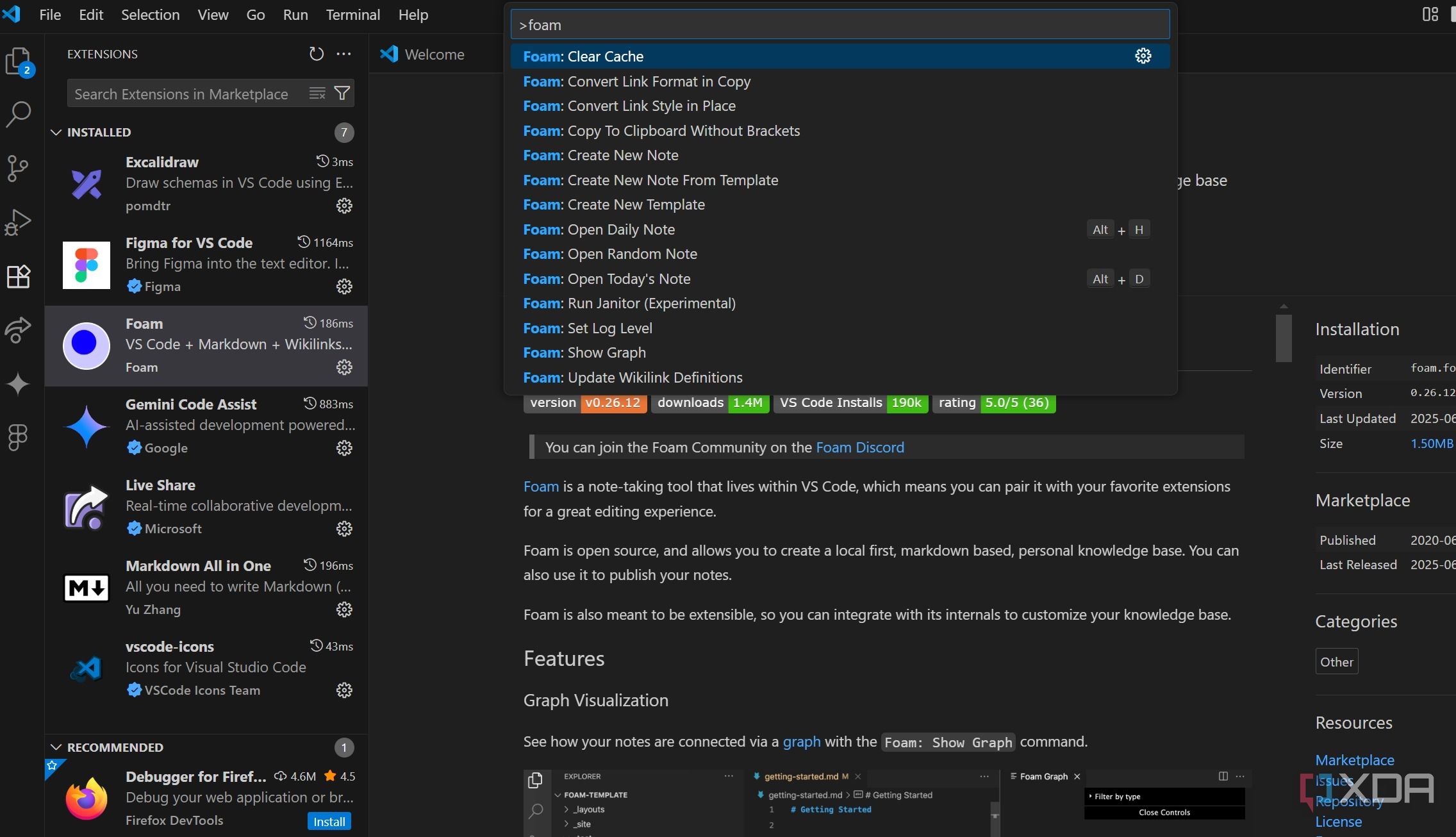Click the readme vertical scrollbar thumb
This screenshot has width=1456, height=837.
[1284, 338]
